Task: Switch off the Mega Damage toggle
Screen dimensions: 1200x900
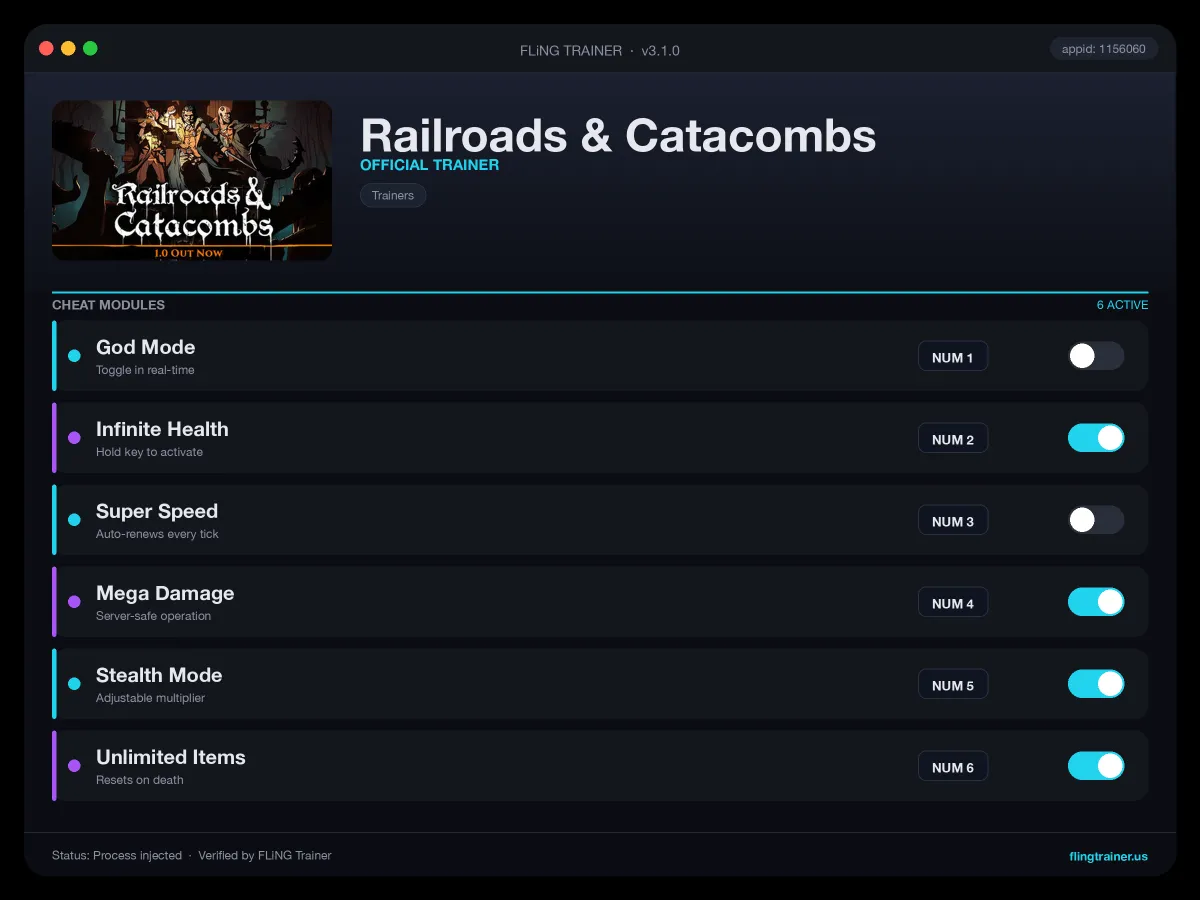Action: (x=1096, y=602)
